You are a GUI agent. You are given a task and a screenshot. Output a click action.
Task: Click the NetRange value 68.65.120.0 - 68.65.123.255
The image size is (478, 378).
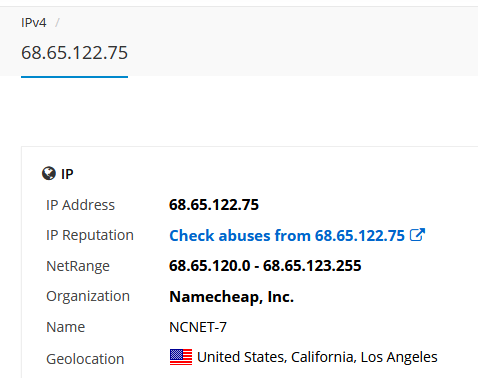265,266
